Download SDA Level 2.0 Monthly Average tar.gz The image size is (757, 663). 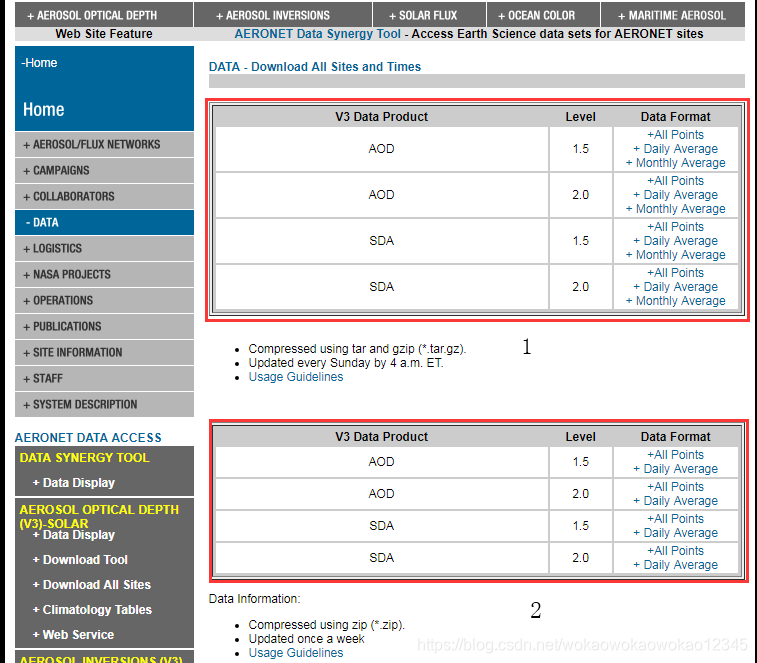(675, 300)
